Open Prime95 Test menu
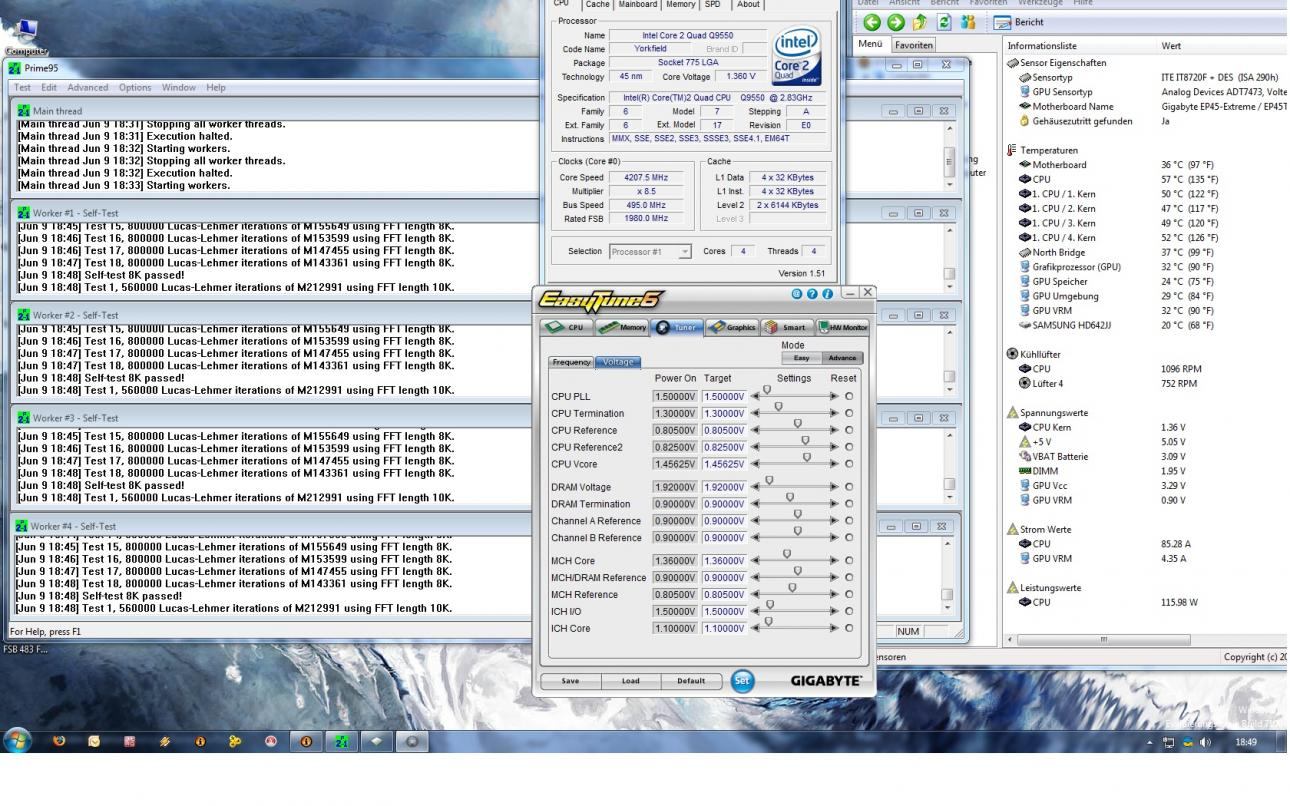Viewport: 1290px width, 806px height. pos(21,87)
